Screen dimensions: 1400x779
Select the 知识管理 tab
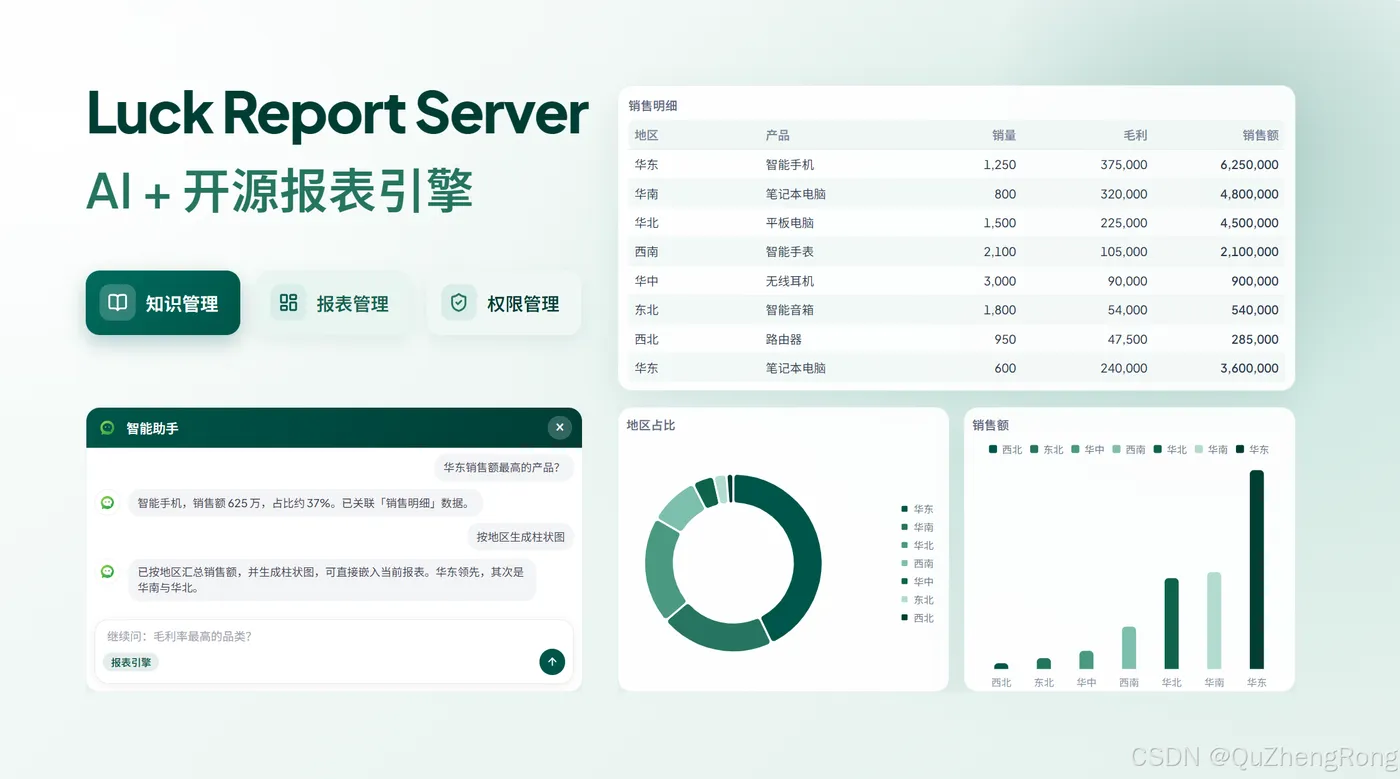163,303
